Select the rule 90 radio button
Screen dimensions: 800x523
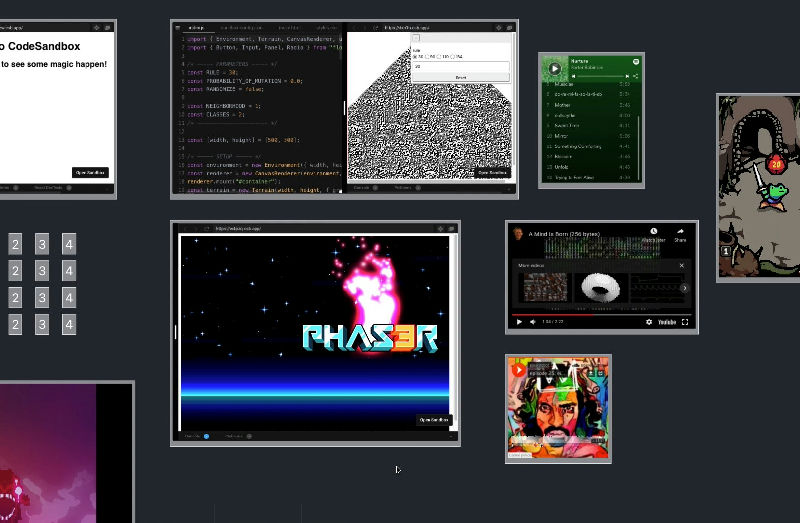(x=427, y=57)
